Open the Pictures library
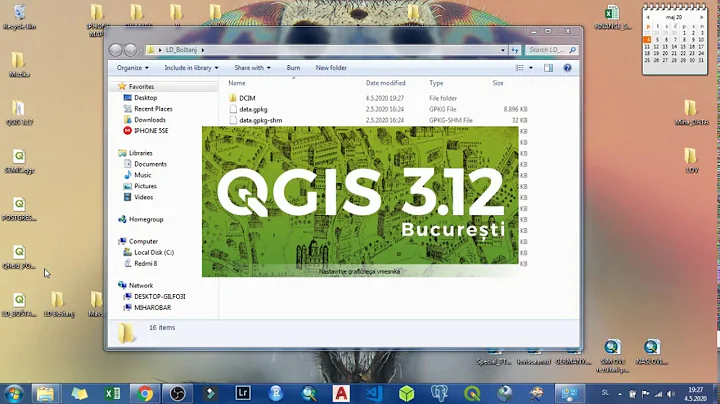This screenshot has height=404, width=720. click(x=145, y=186)
